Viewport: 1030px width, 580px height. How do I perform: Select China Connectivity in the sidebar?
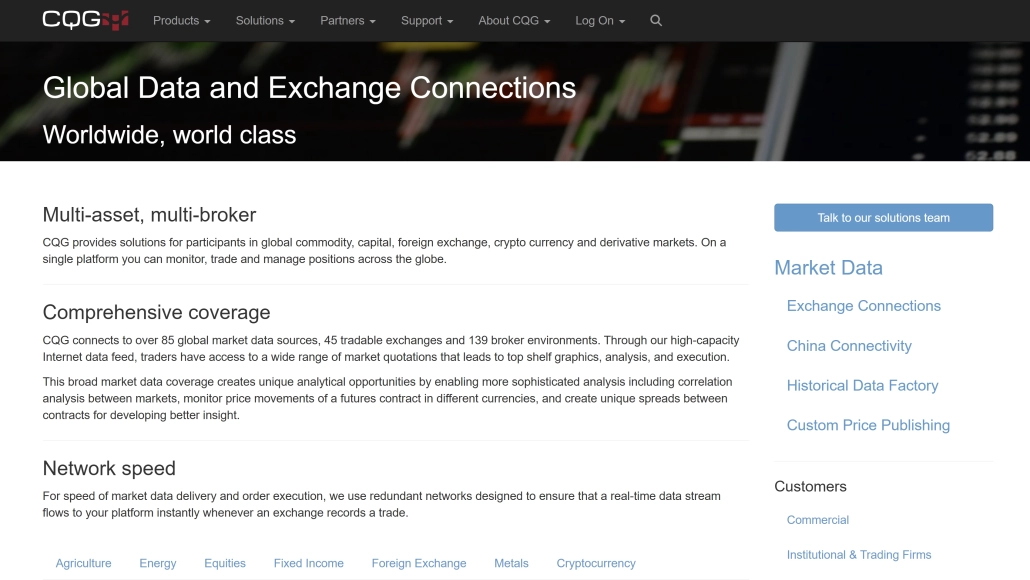(x=848, y=346)
